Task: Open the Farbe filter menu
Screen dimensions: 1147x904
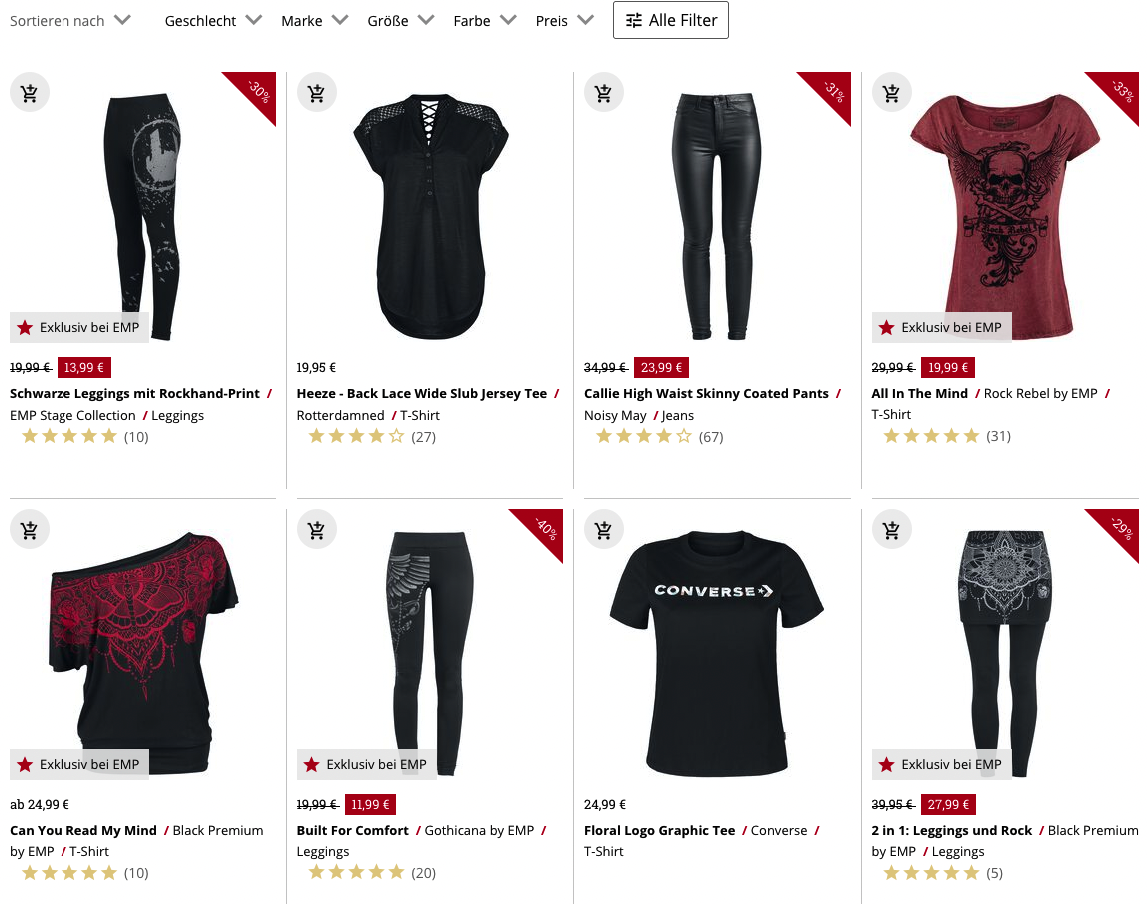Action: point(483,20)
